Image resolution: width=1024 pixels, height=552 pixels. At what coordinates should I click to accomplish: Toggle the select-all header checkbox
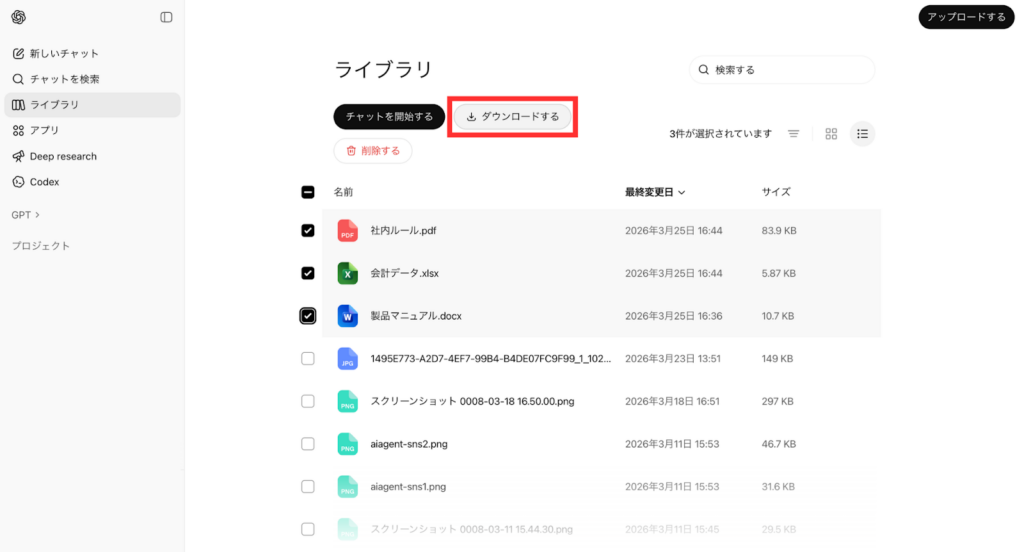point(308,192)
